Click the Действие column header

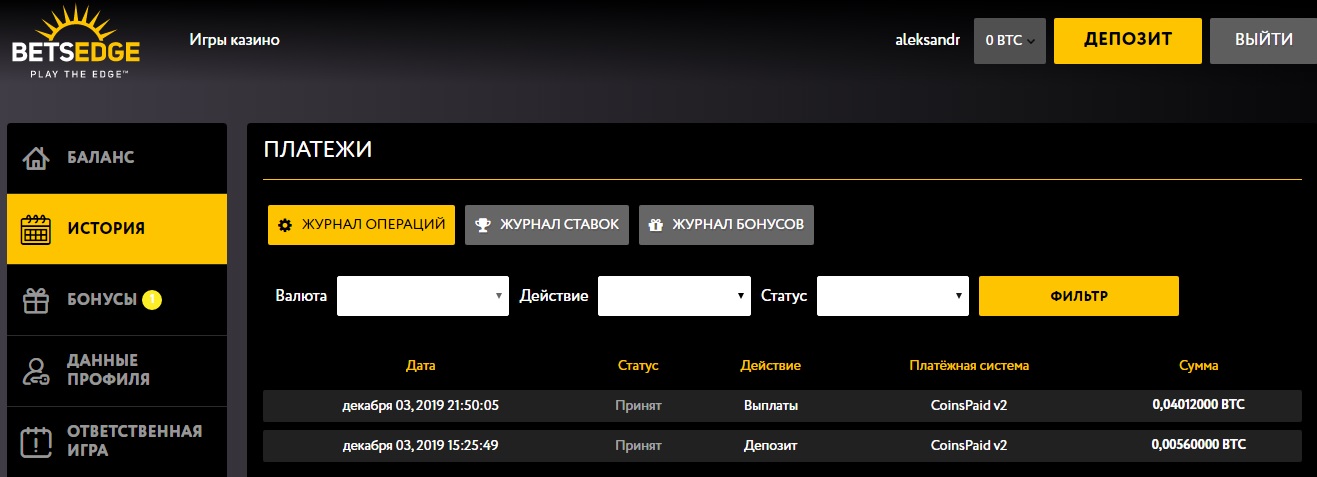(770, 366)
